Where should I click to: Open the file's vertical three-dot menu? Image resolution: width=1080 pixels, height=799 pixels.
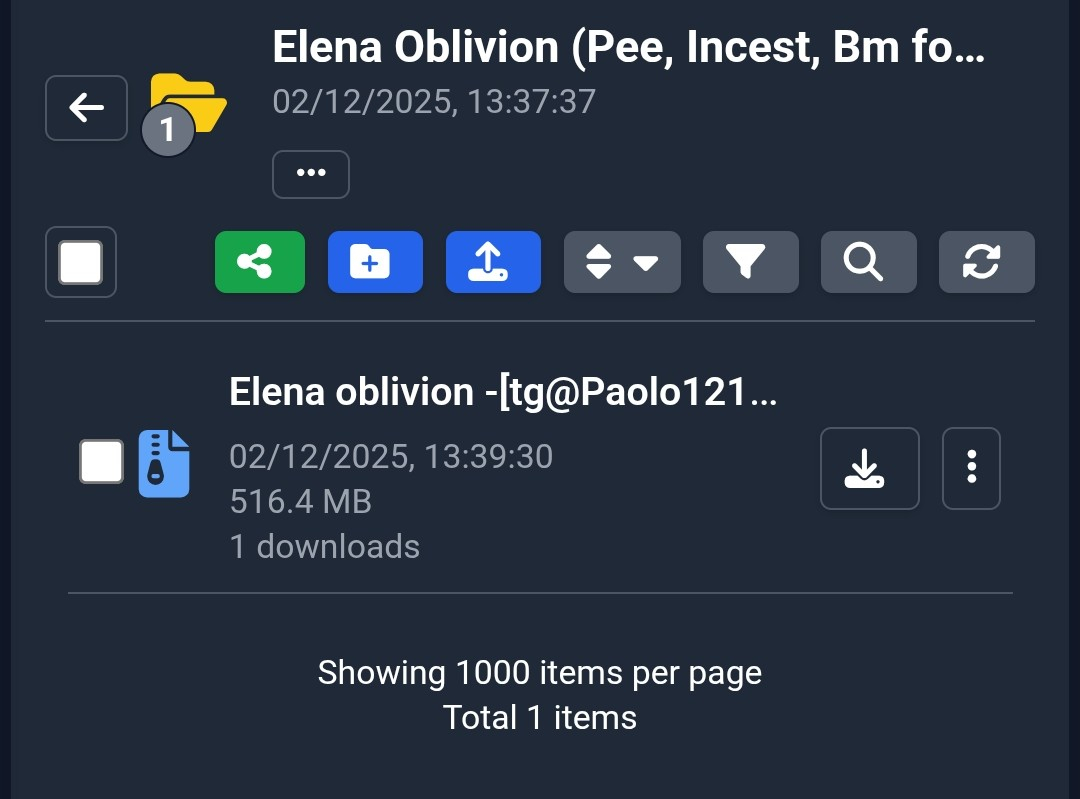pyautogui.click(x=971, y=468)
